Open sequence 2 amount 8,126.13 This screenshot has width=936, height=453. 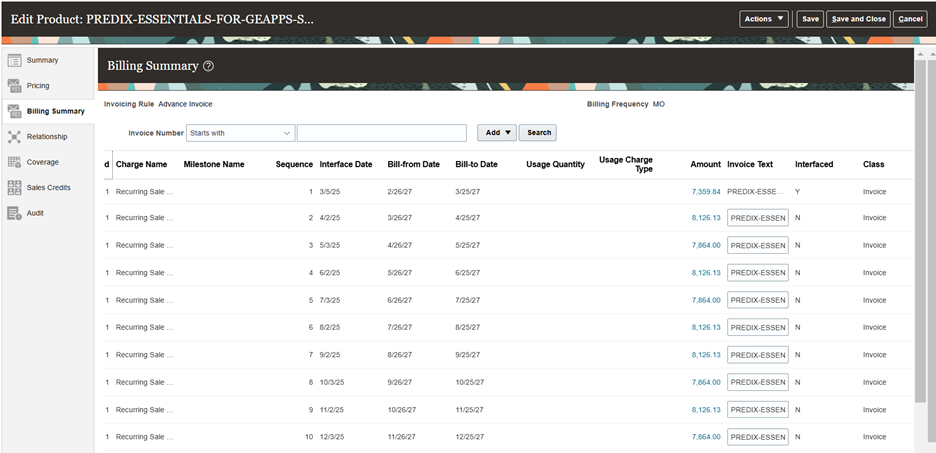pyautogui.click(x=706, y=218)
